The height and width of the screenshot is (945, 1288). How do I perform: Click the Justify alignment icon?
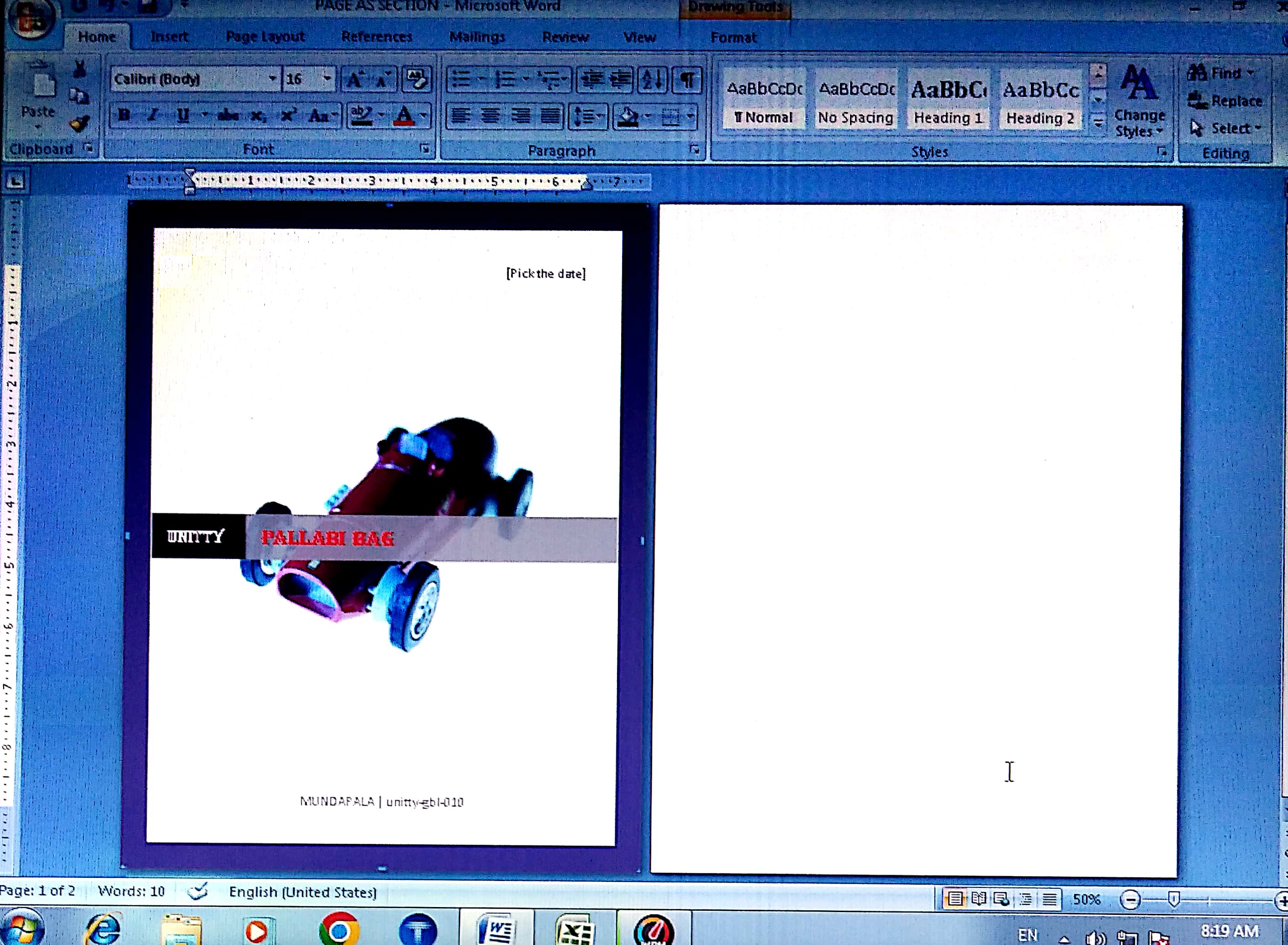click(550, 116)
